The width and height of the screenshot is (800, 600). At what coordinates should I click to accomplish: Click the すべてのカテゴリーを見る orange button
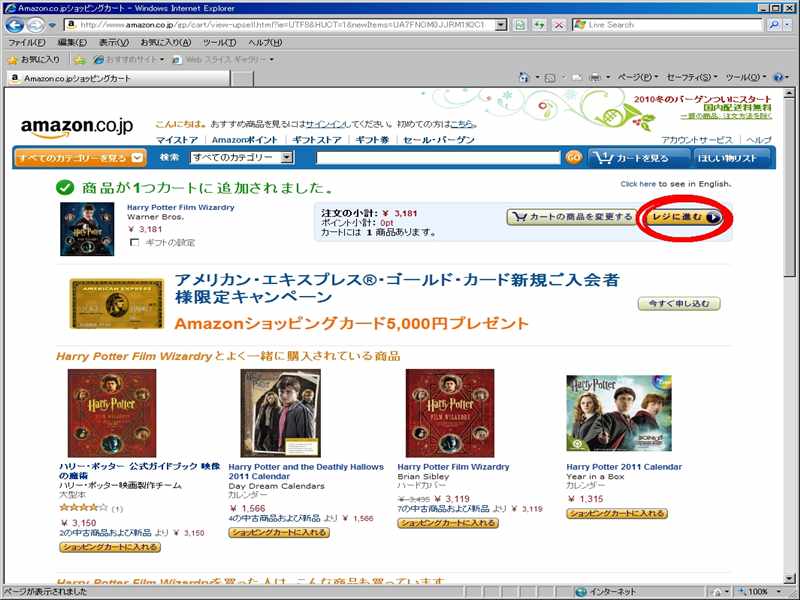tap(81, 158)
